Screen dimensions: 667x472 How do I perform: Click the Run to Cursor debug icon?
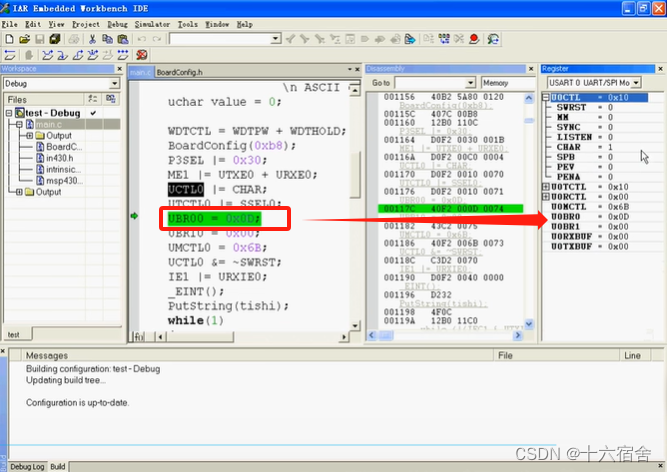pos(108,55)
